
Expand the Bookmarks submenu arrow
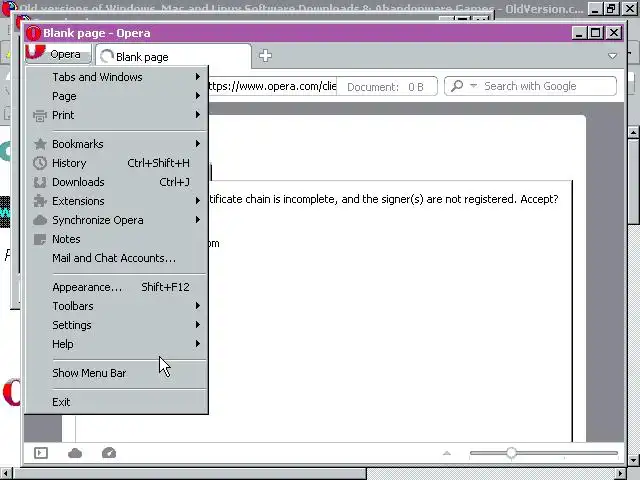pos(198,143)
